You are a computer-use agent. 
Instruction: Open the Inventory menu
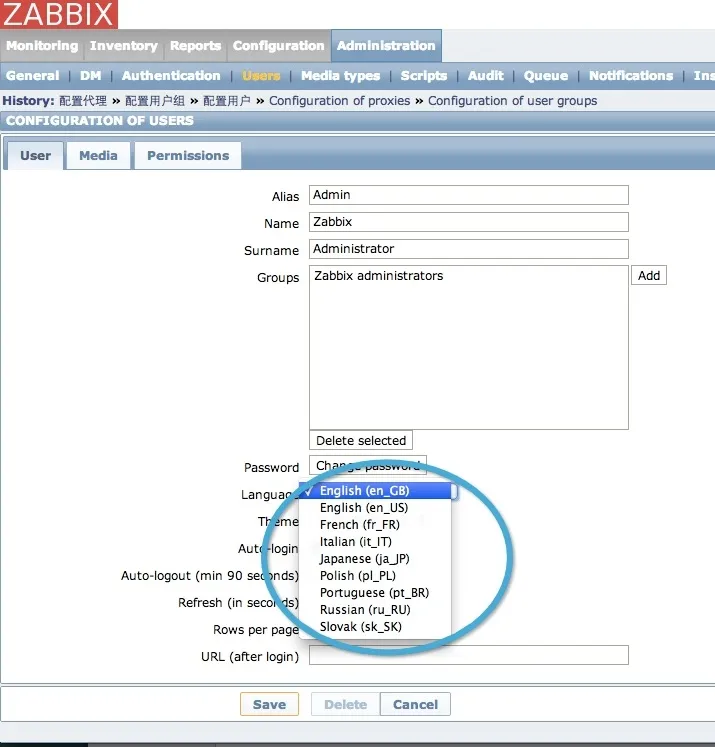click(124, 46)
